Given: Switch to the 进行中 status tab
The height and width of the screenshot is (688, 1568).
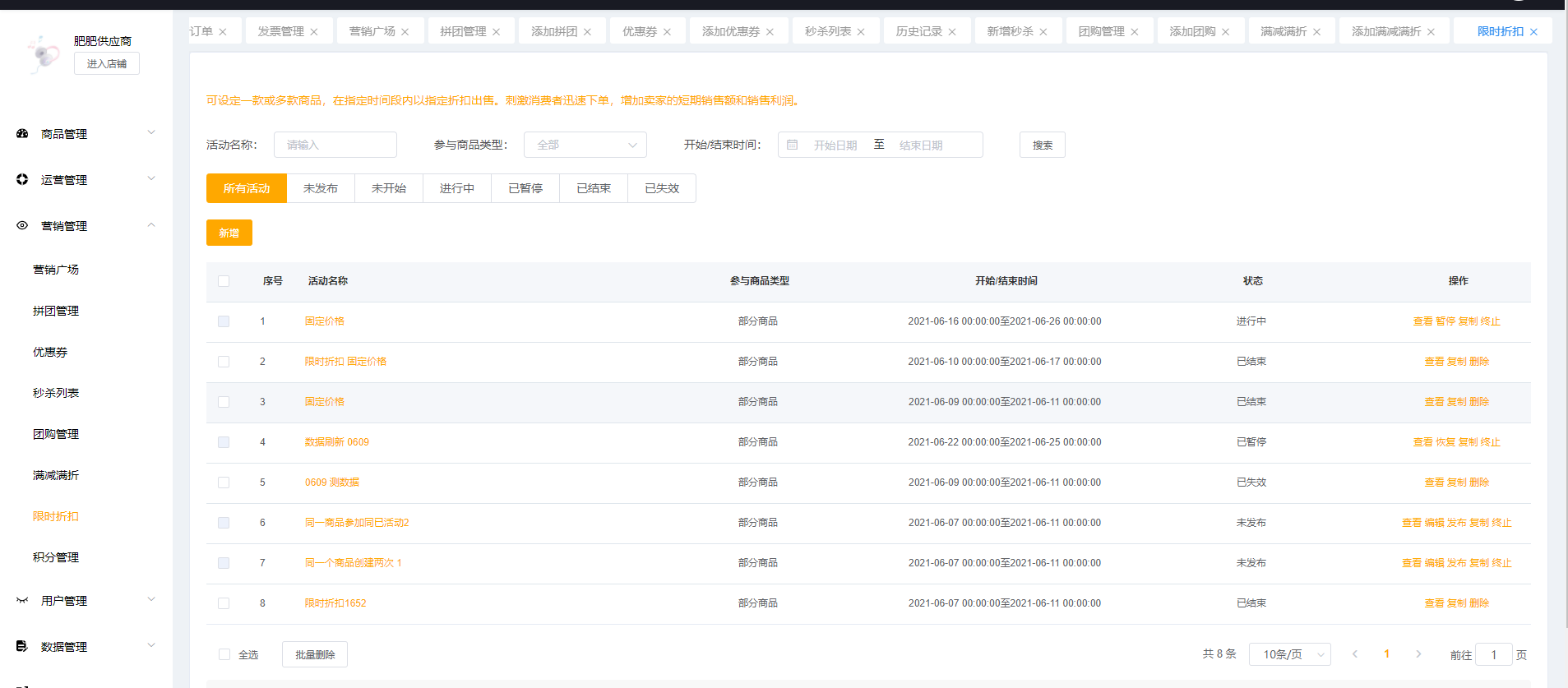Looking at the screenshot, I should click(456, 188).
